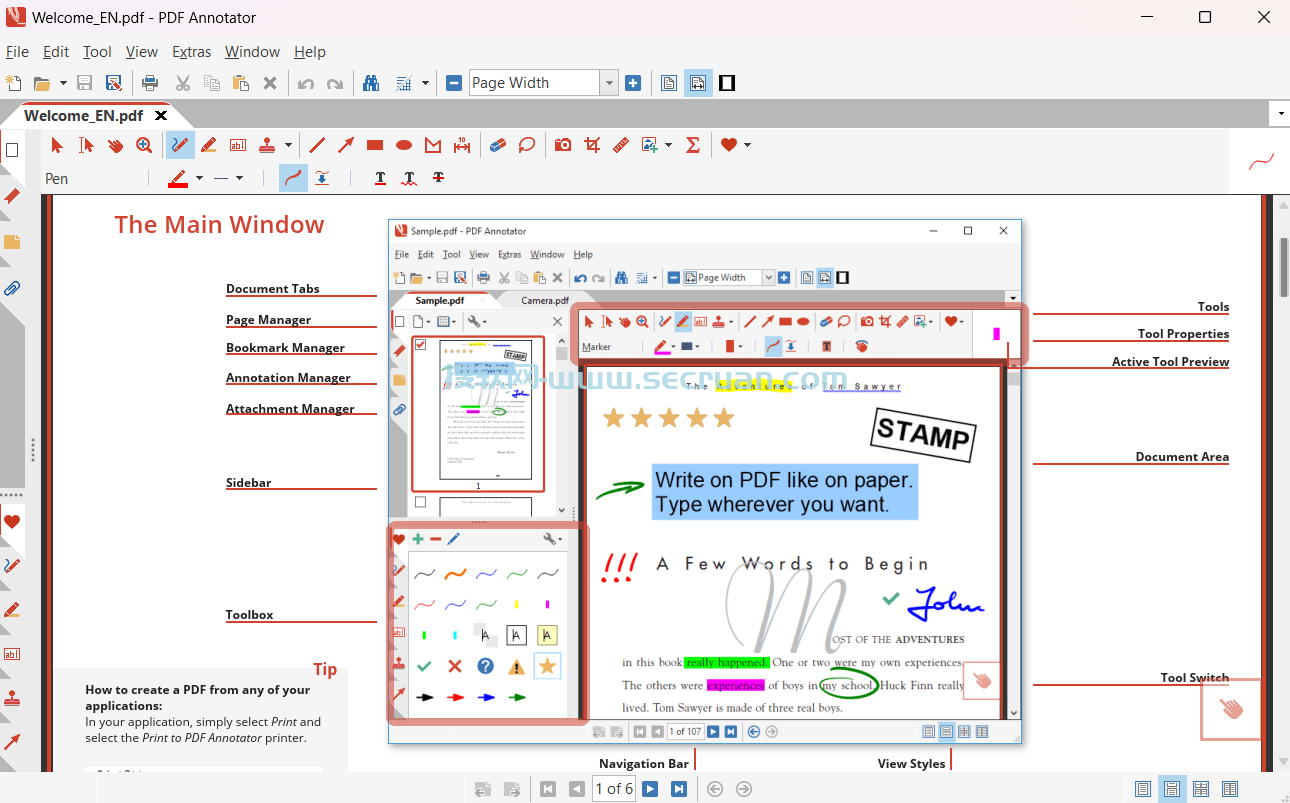
Task: Zoom out with the minus button
Action: (454, 83)
